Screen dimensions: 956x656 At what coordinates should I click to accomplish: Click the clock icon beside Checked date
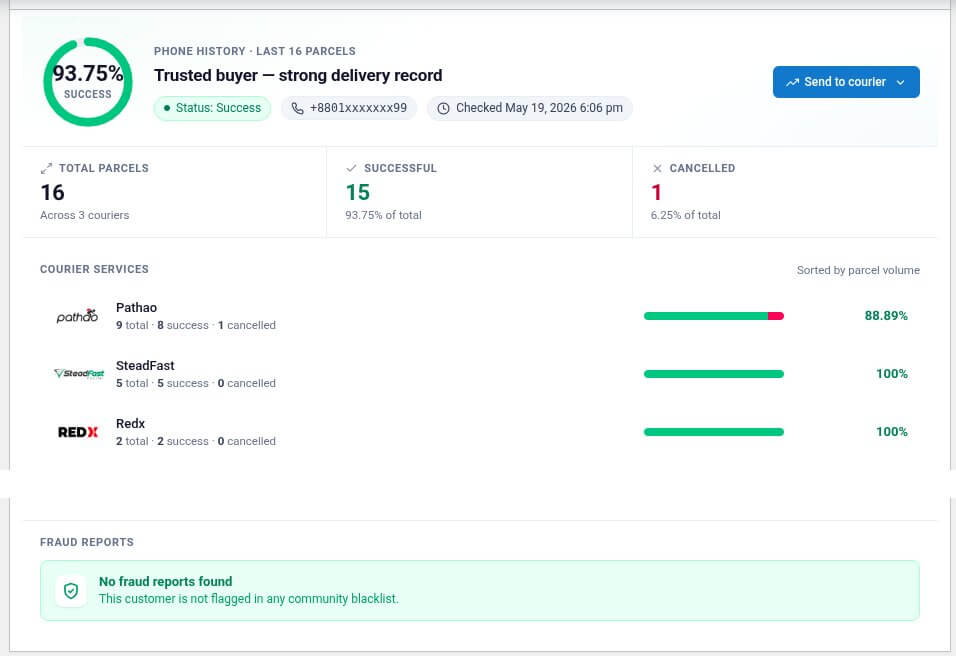(x=443, y=109)
